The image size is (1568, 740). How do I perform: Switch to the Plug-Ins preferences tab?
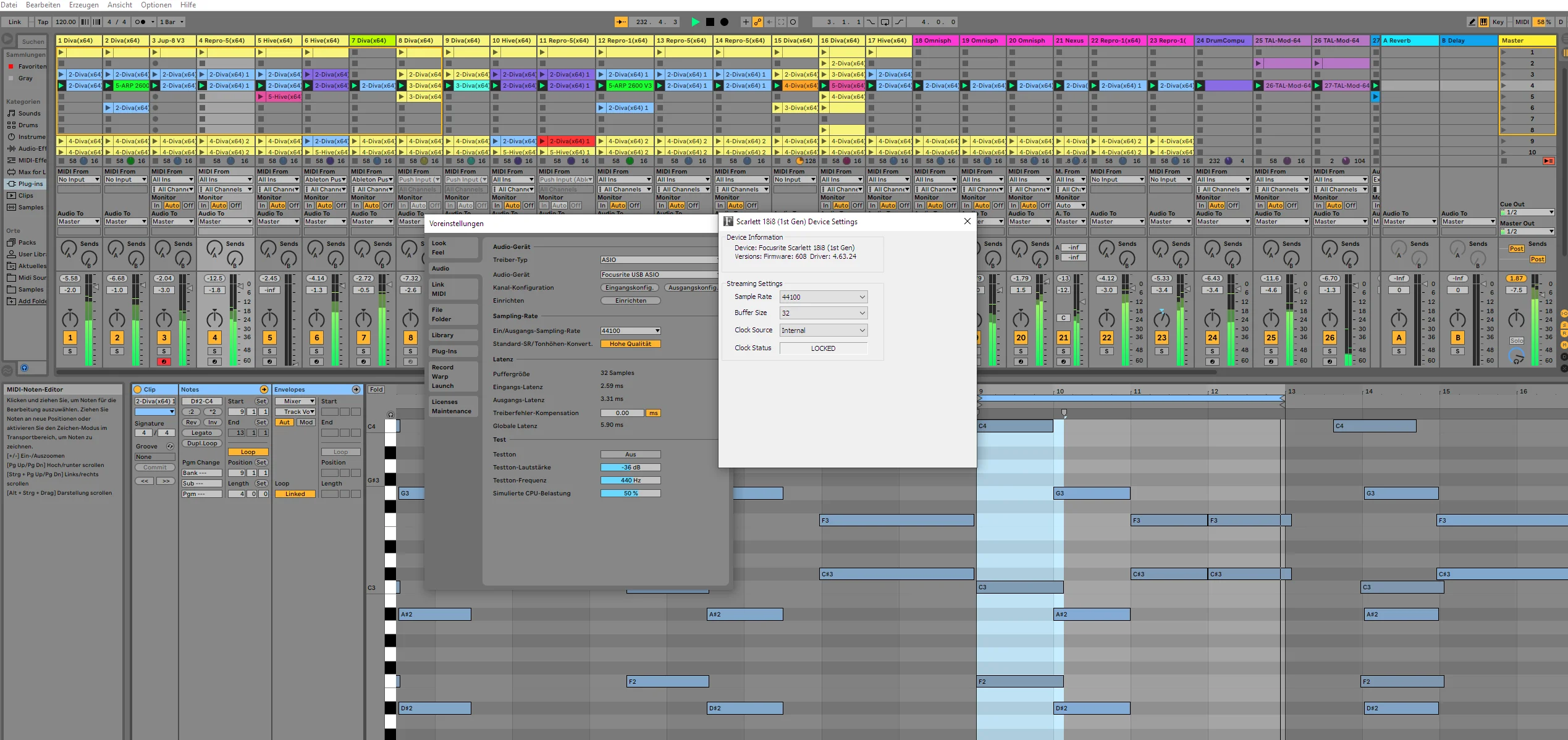(x=445, y=351)
